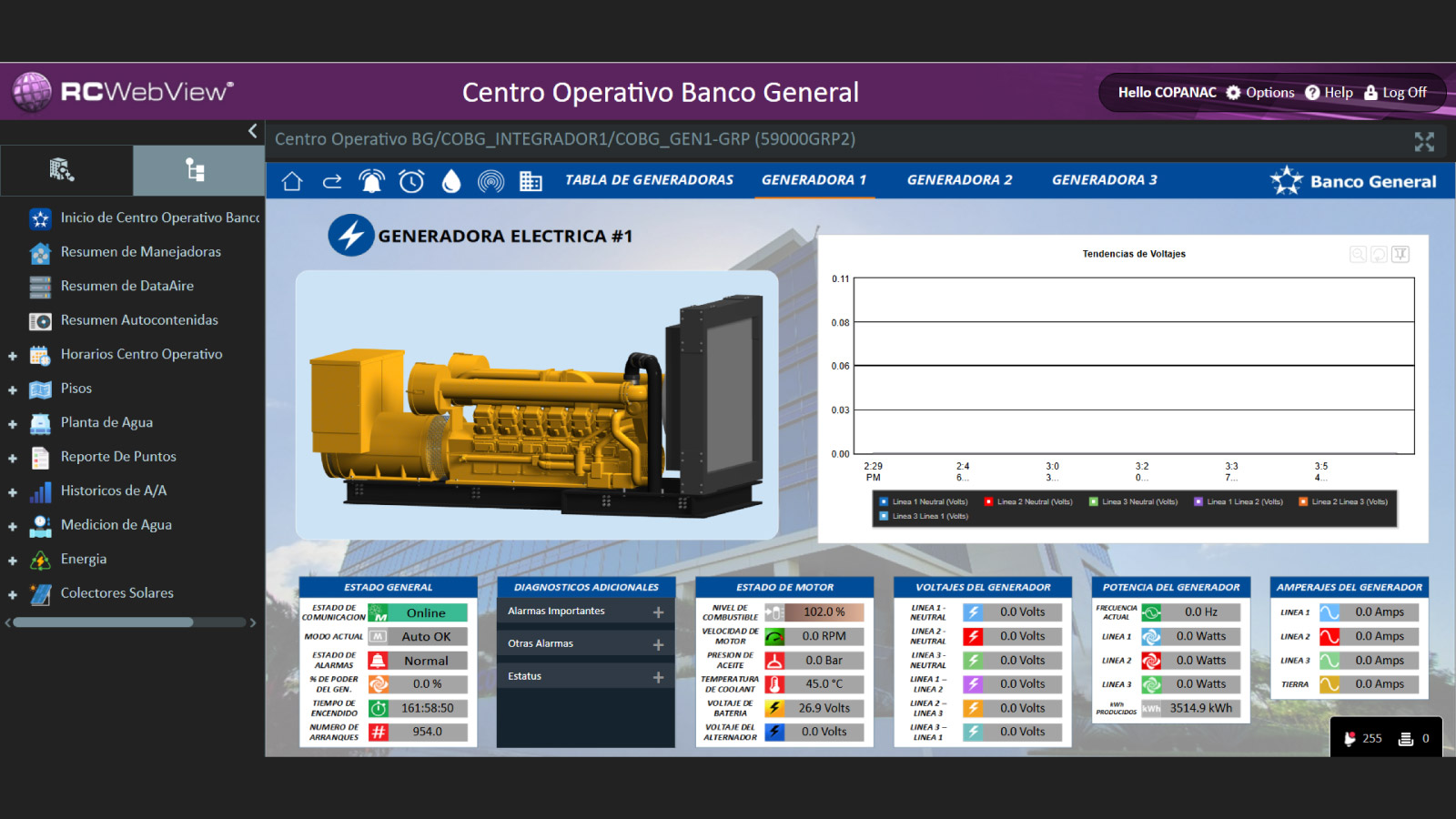Click the lightning bolt Generadora Electrica icon

click(x=351, y=236)
